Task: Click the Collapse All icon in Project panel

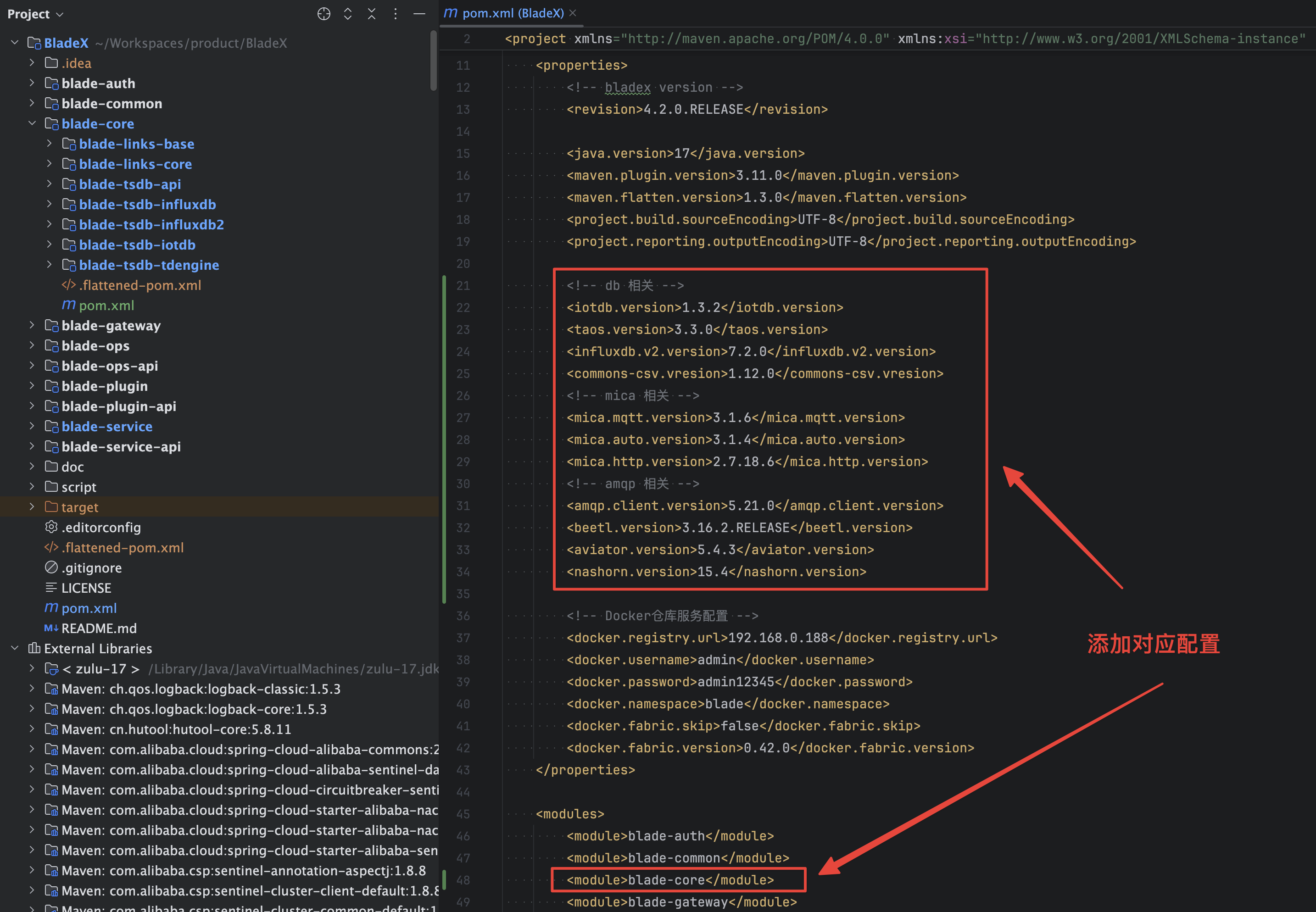Action: [x=371, y=14]
